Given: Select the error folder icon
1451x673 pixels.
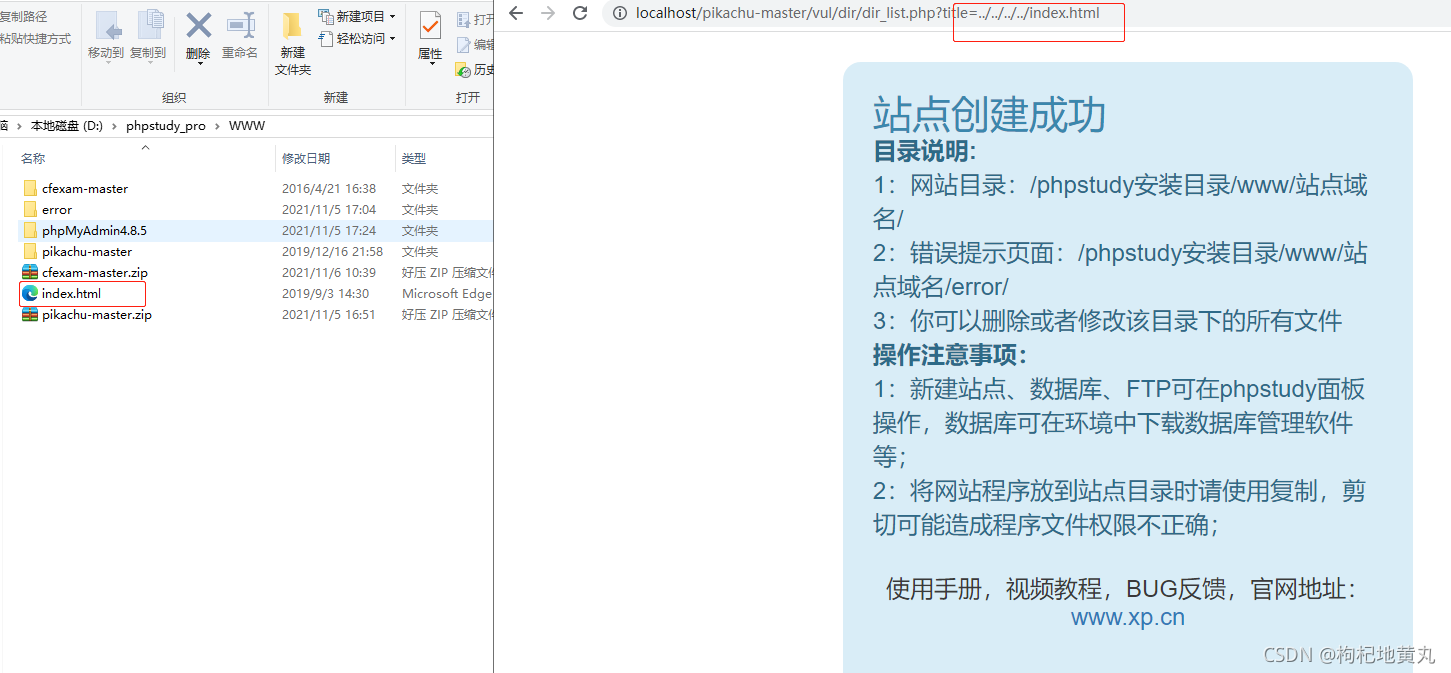Looking at the screenshot, I should [x=30, y=209].
